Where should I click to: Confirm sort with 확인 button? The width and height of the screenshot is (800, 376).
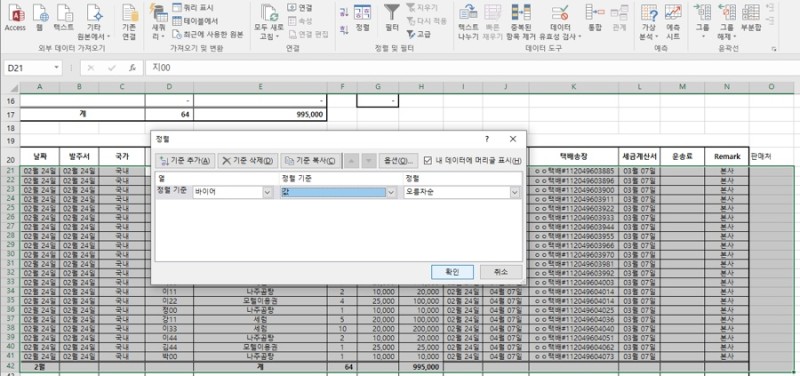(452, 272)
